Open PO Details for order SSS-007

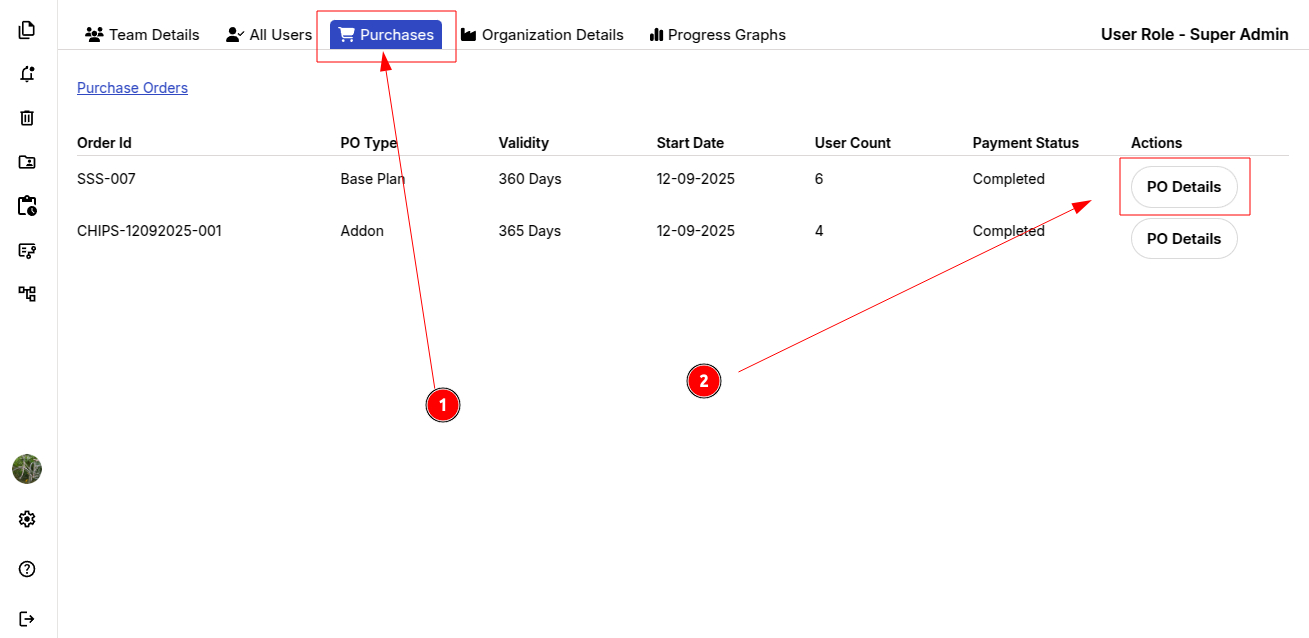pos(1183,187)
